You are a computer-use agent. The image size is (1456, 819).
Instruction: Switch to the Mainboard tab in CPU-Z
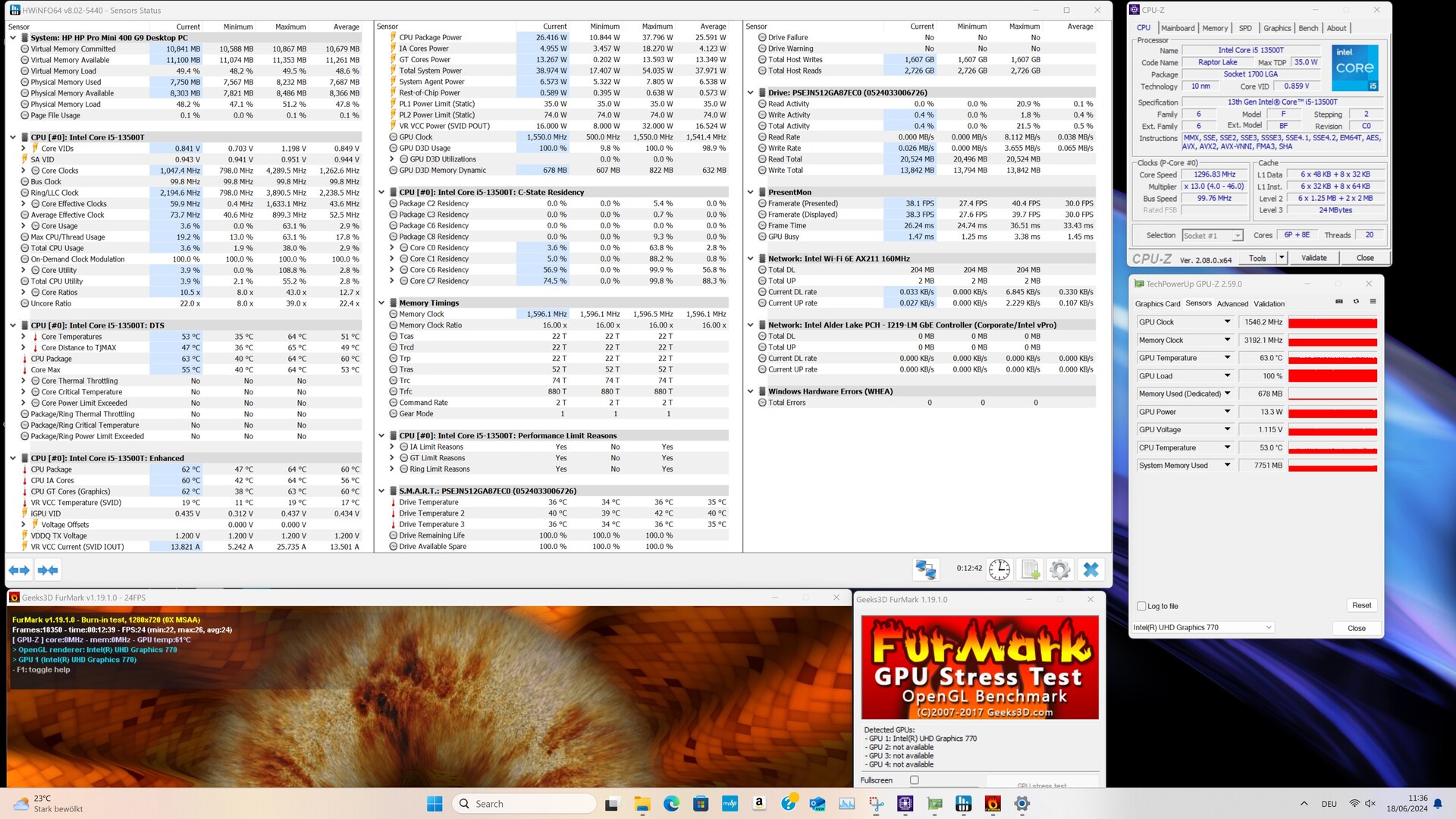tap(1178, 28)
